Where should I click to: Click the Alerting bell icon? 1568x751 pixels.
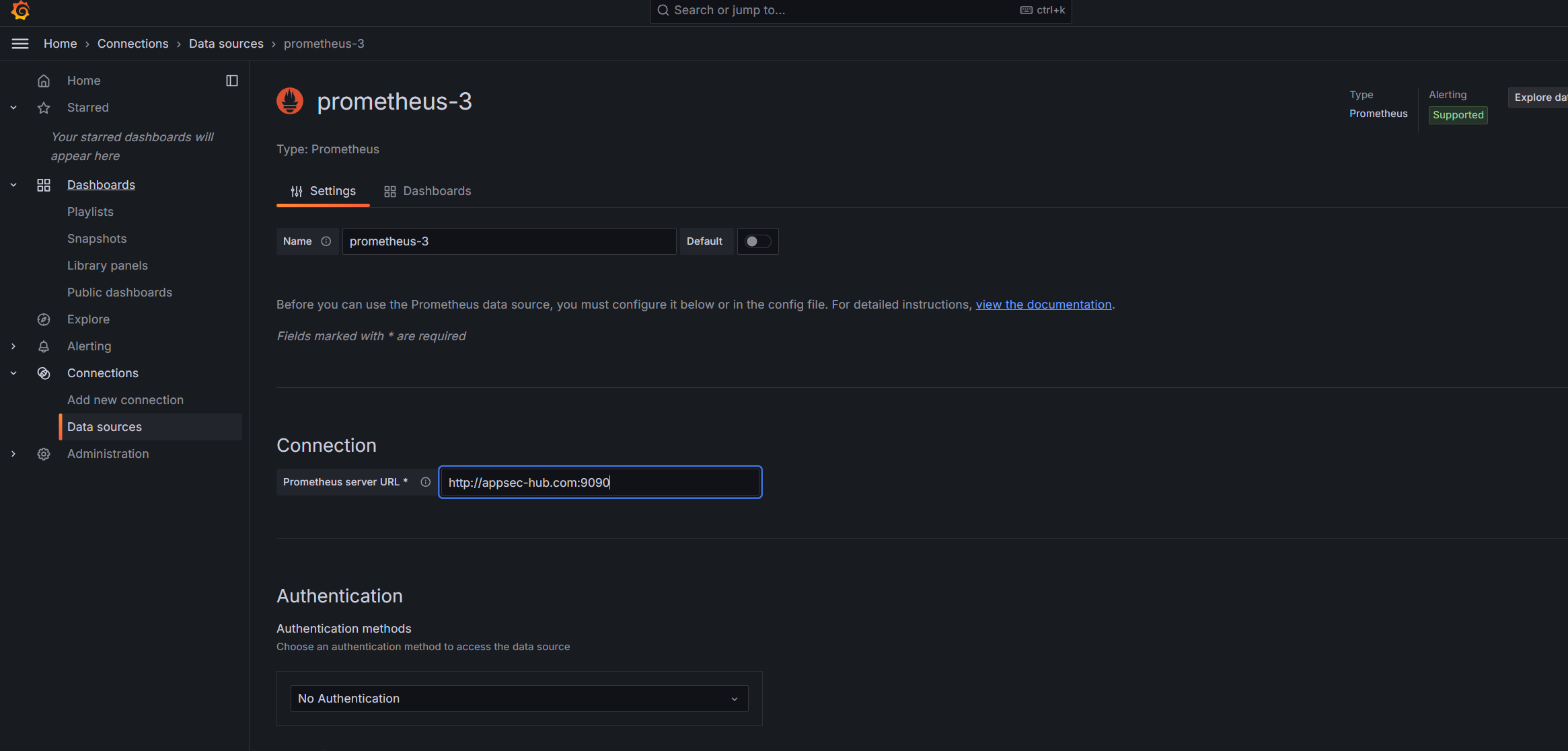[44, 346]
